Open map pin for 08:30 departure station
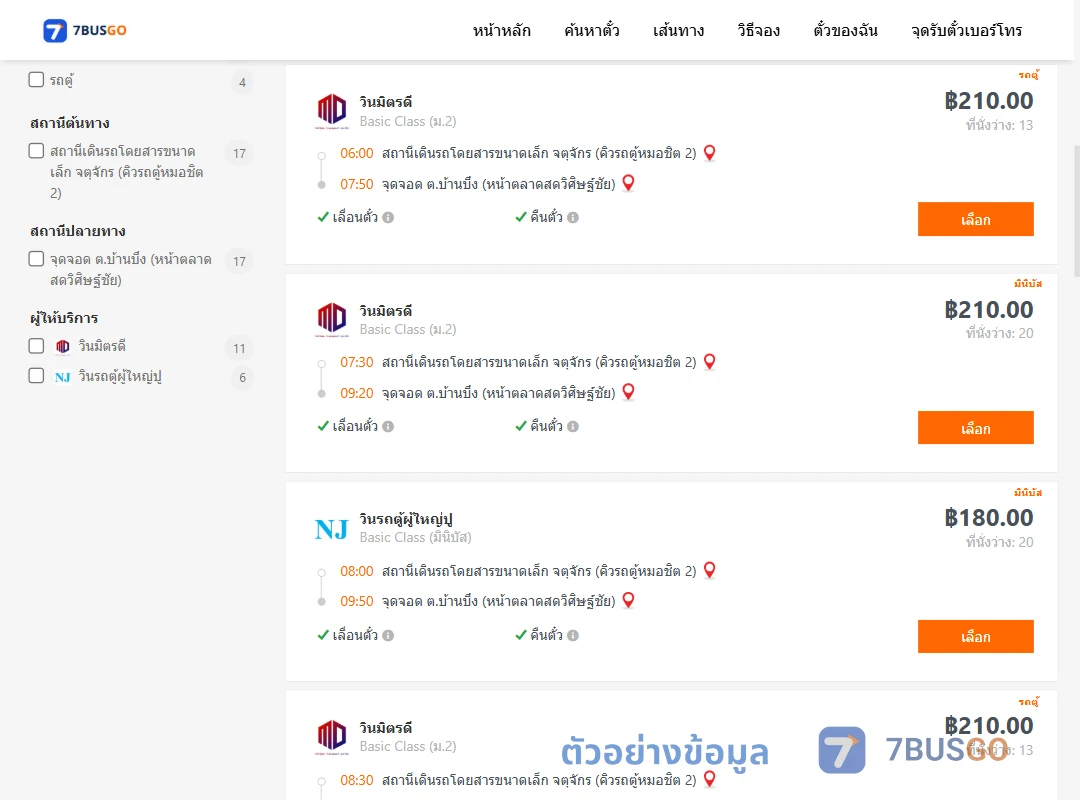Screen dimensions: 1080x800 pos(709,779)
